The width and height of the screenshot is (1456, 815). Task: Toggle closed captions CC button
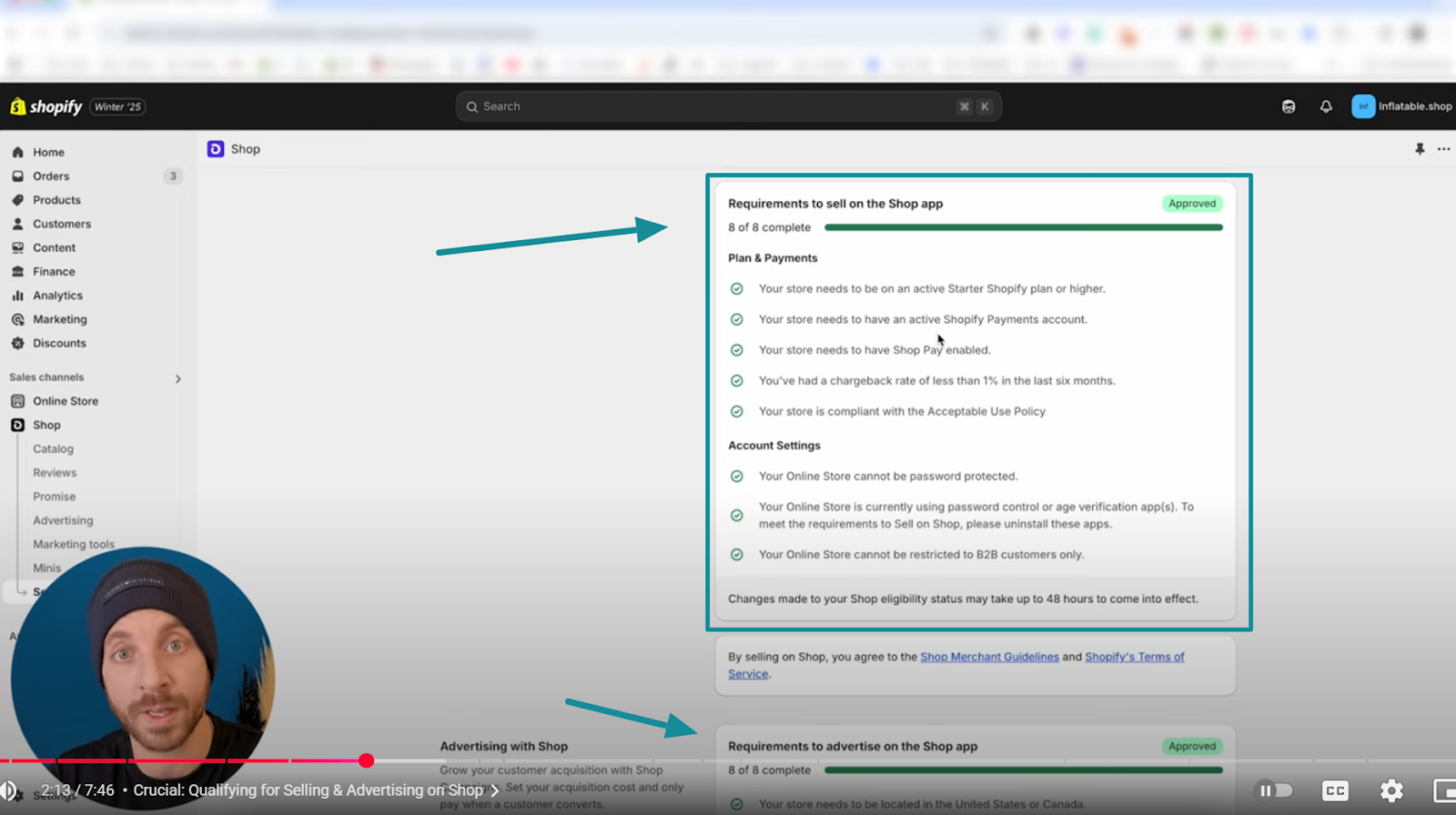click(1335, 790)
